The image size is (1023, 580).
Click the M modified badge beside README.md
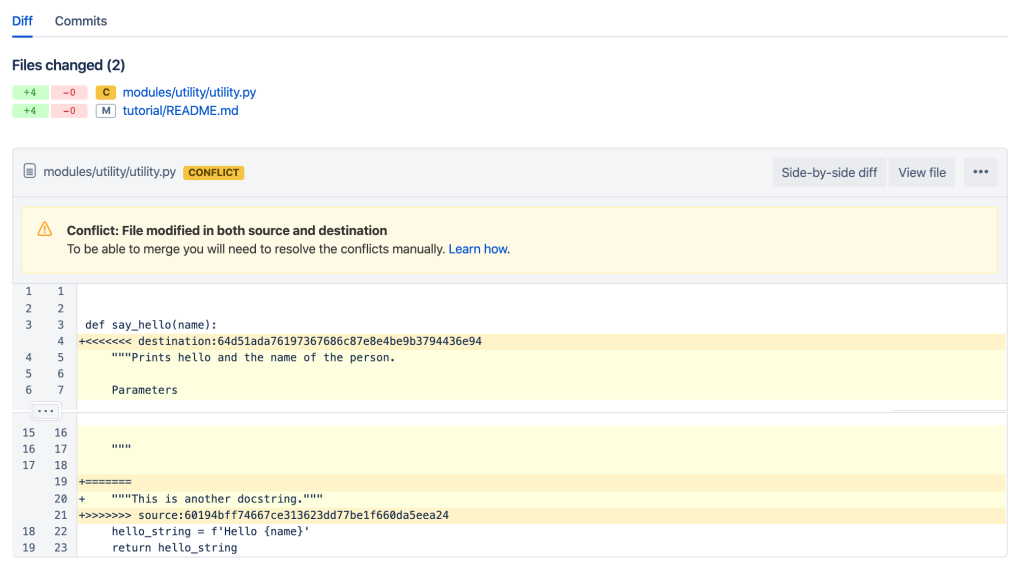tap(105, 111)
